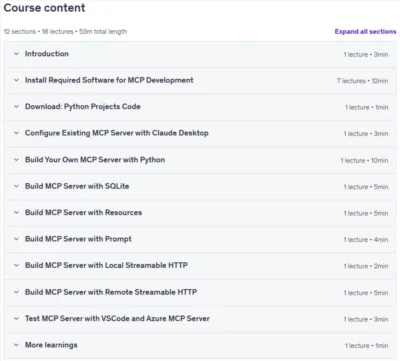The height and width of the screenshot is (361, 400).
Task: Expand chevron beside More learnings
Action: pos(16,345)
